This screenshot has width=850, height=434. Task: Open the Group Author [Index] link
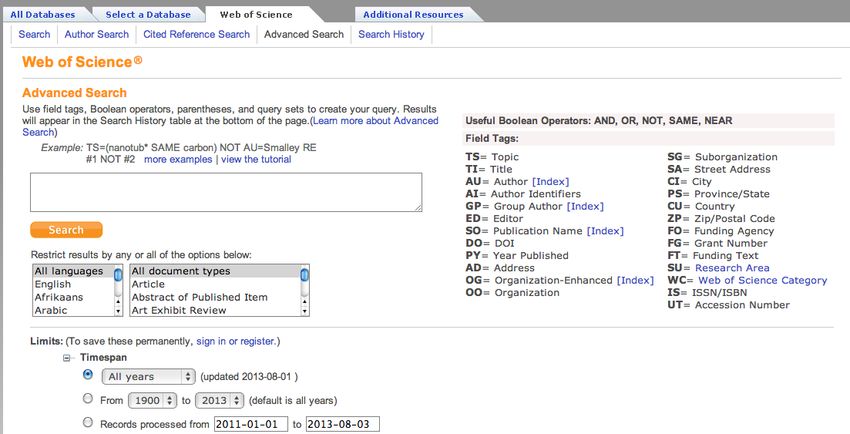pyautogui.click(x=585, y=206)
